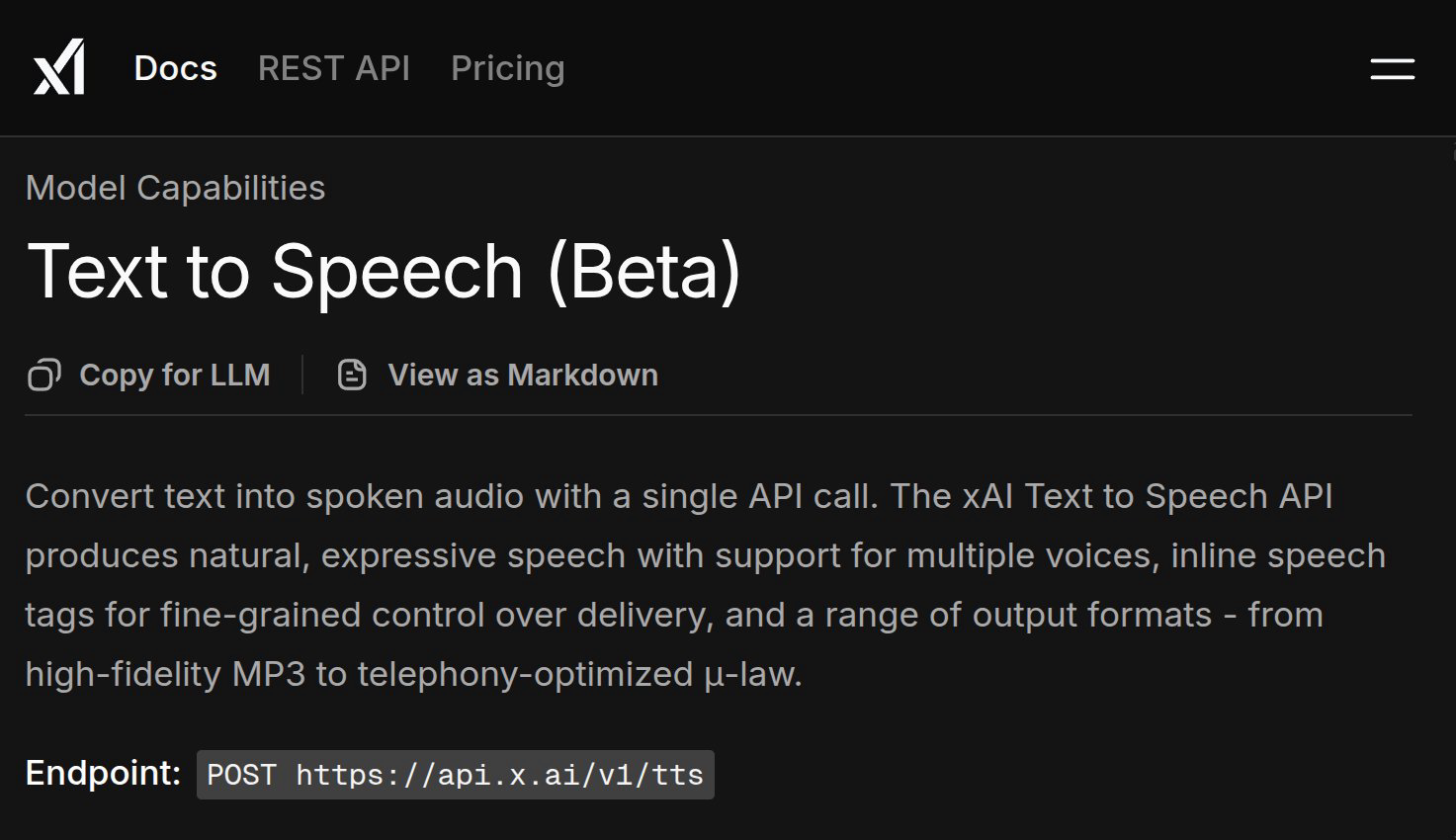Click the copy icon beside Copy for LLM
The image size is (1456, 840).
(43, 376)
